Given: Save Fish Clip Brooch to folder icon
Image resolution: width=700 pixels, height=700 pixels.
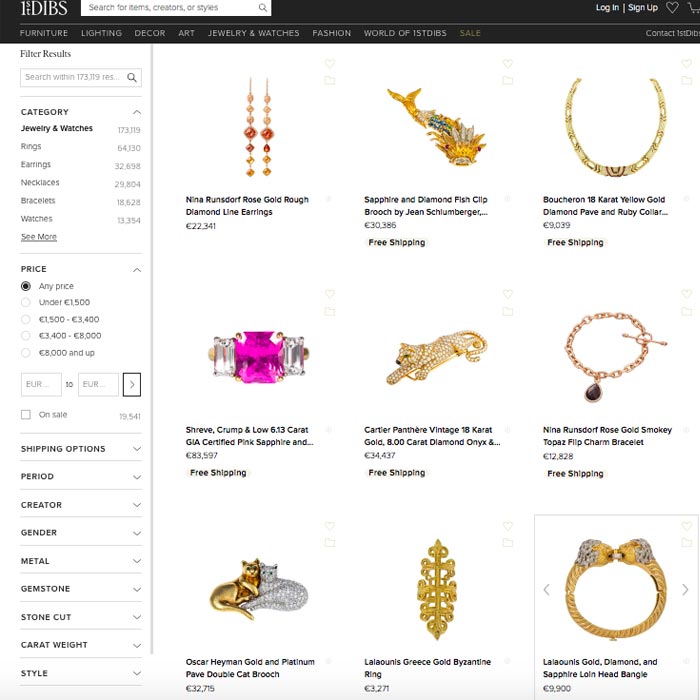Looking at the screenshot, I should 508,81.
